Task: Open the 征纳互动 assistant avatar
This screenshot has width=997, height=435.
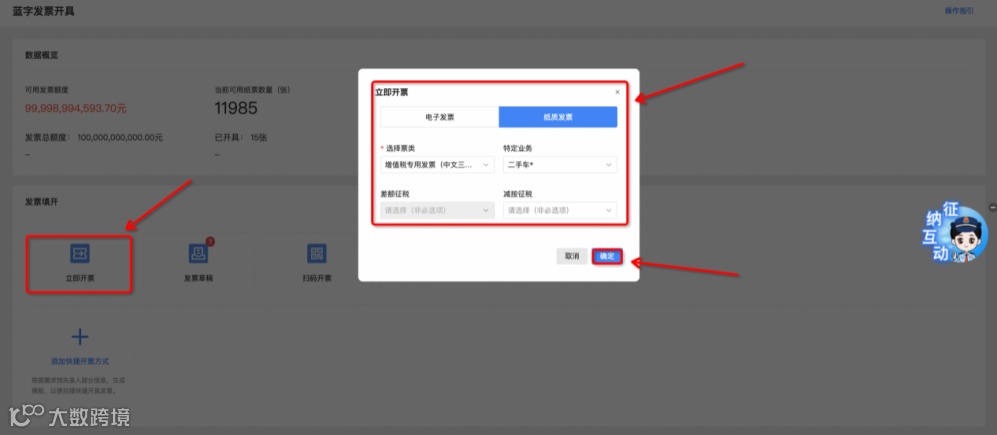Action: click(956, 233)
